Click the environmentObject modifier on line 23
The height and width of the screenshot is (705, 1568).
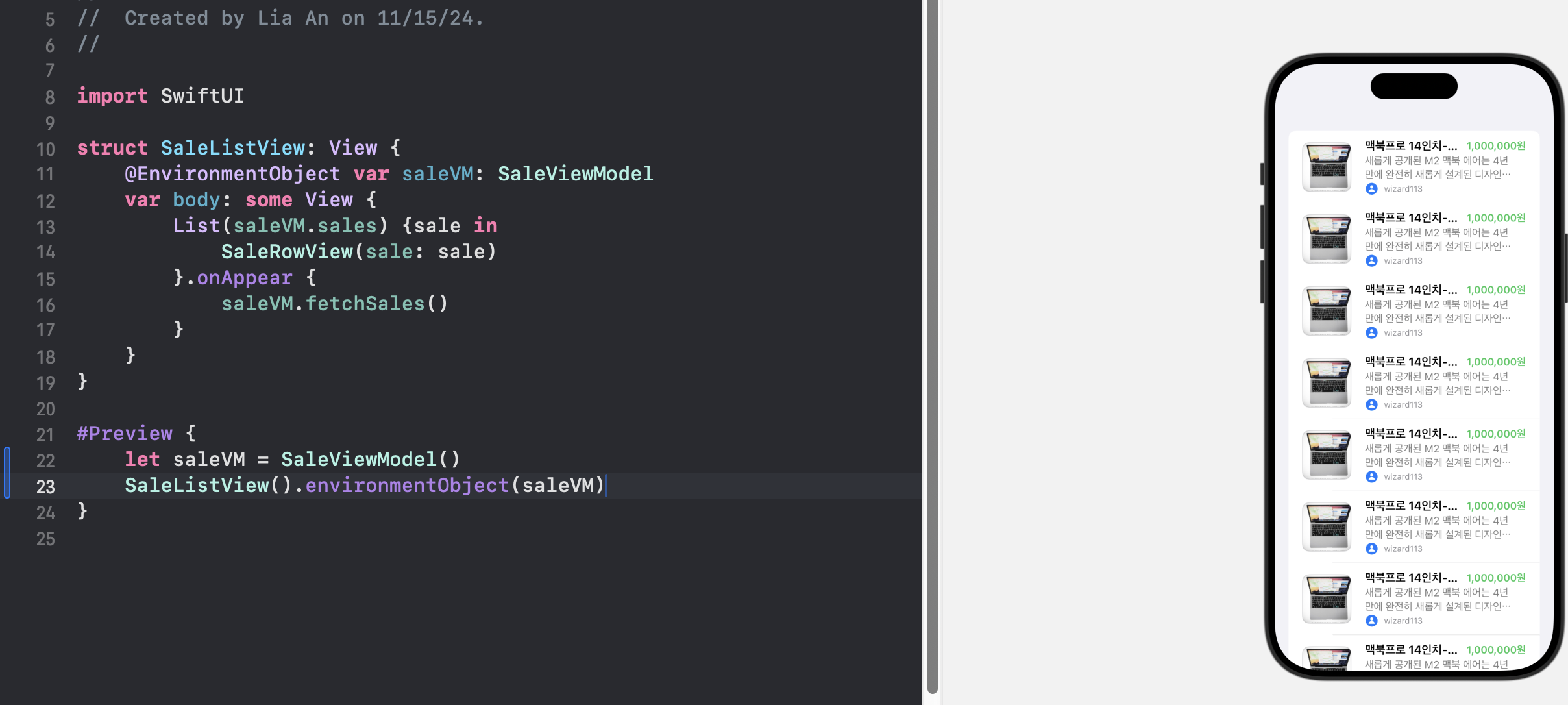[407, 486]
